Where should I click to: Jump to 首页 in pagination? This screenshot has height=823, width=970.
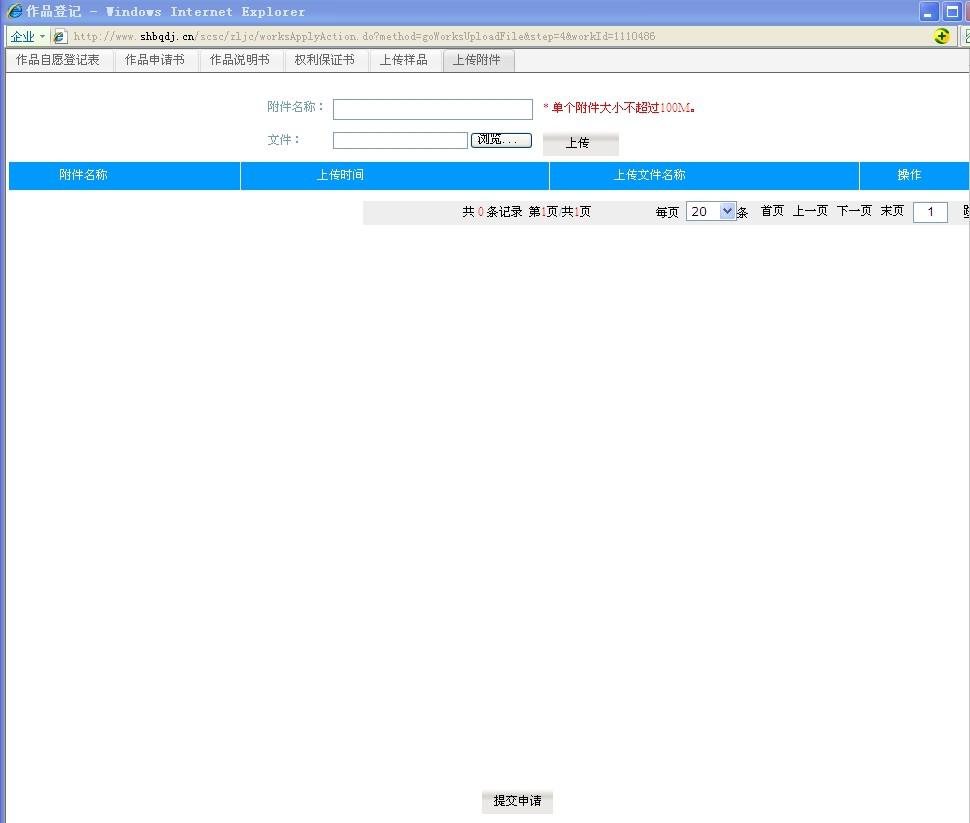tap(772, 211)
